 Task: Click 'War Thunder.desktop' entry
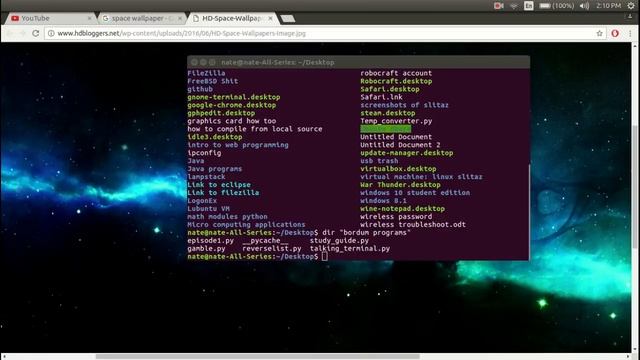coord(400,184)
